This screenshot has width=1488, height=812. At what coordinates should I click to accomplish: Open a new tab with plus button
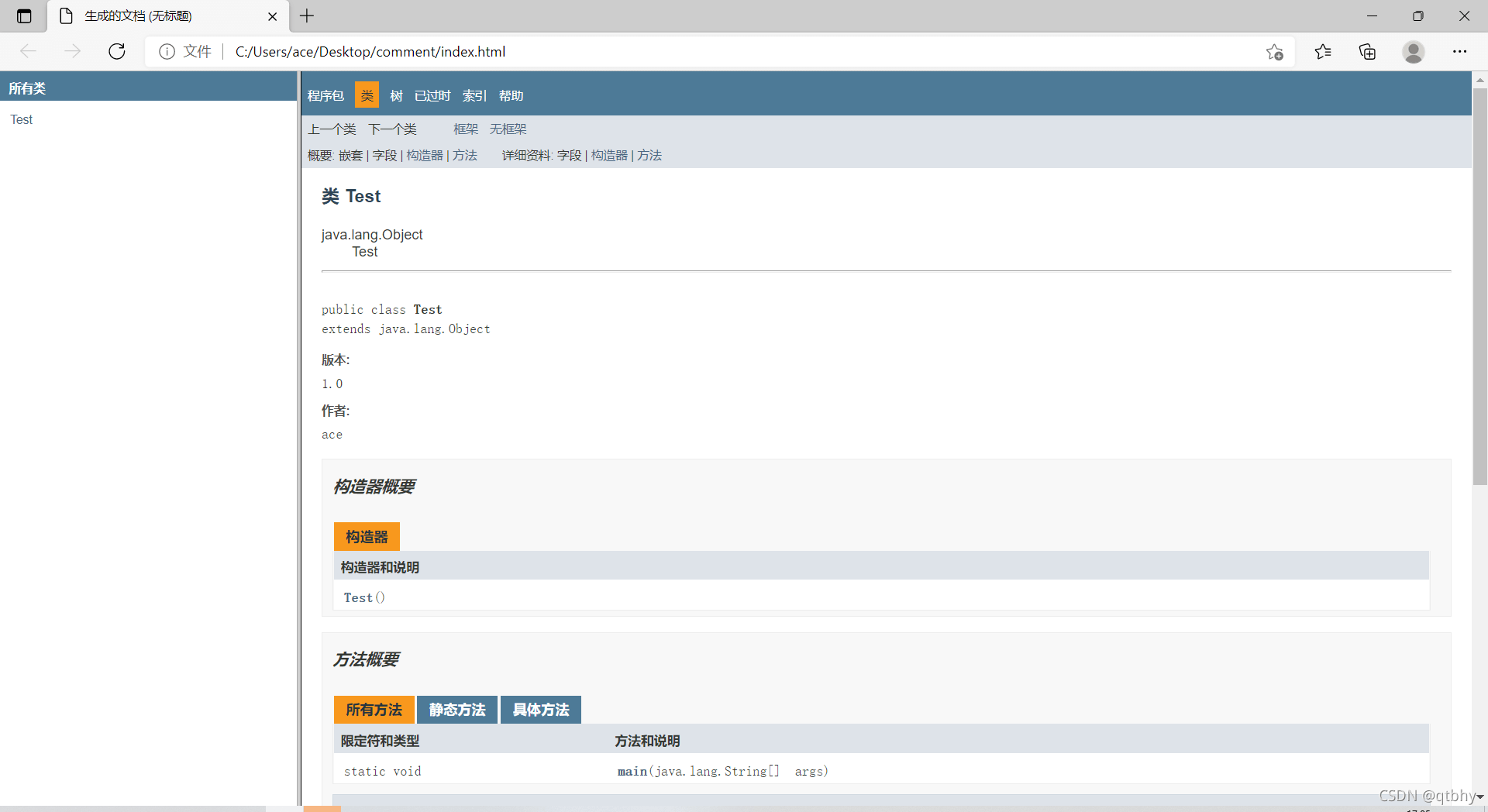[307, 15]
